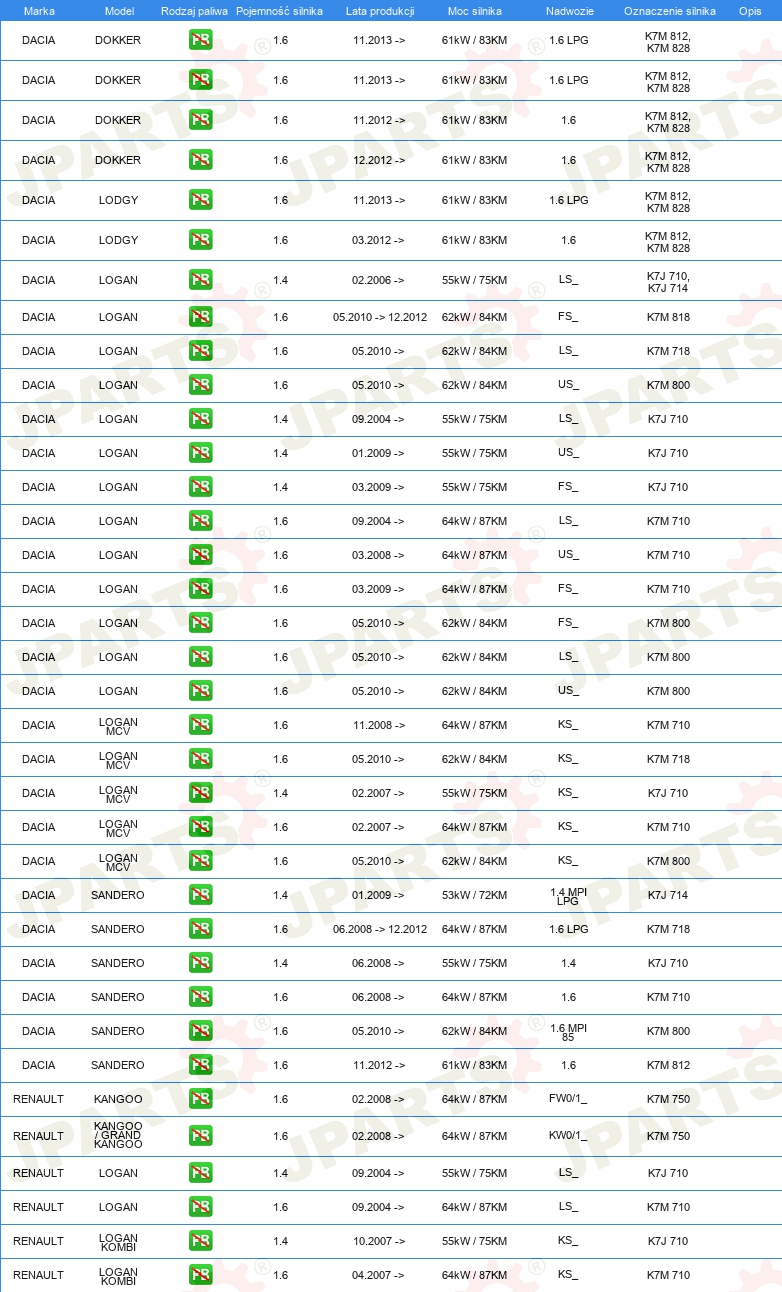Click SANDERO model cell in 11.2012 row
Image resolution: width=782 pixels, height=1292 pixels.
click(118, 1065)
